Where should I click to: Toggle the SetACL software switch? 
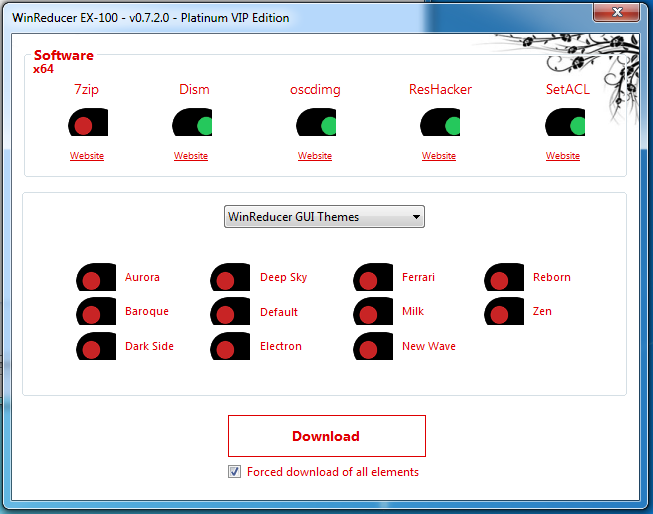coord(565,122)
